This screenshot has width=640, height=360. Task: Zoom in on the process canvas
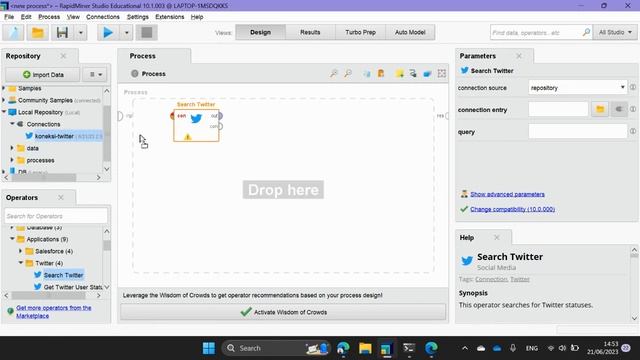(x=334, y=73)
